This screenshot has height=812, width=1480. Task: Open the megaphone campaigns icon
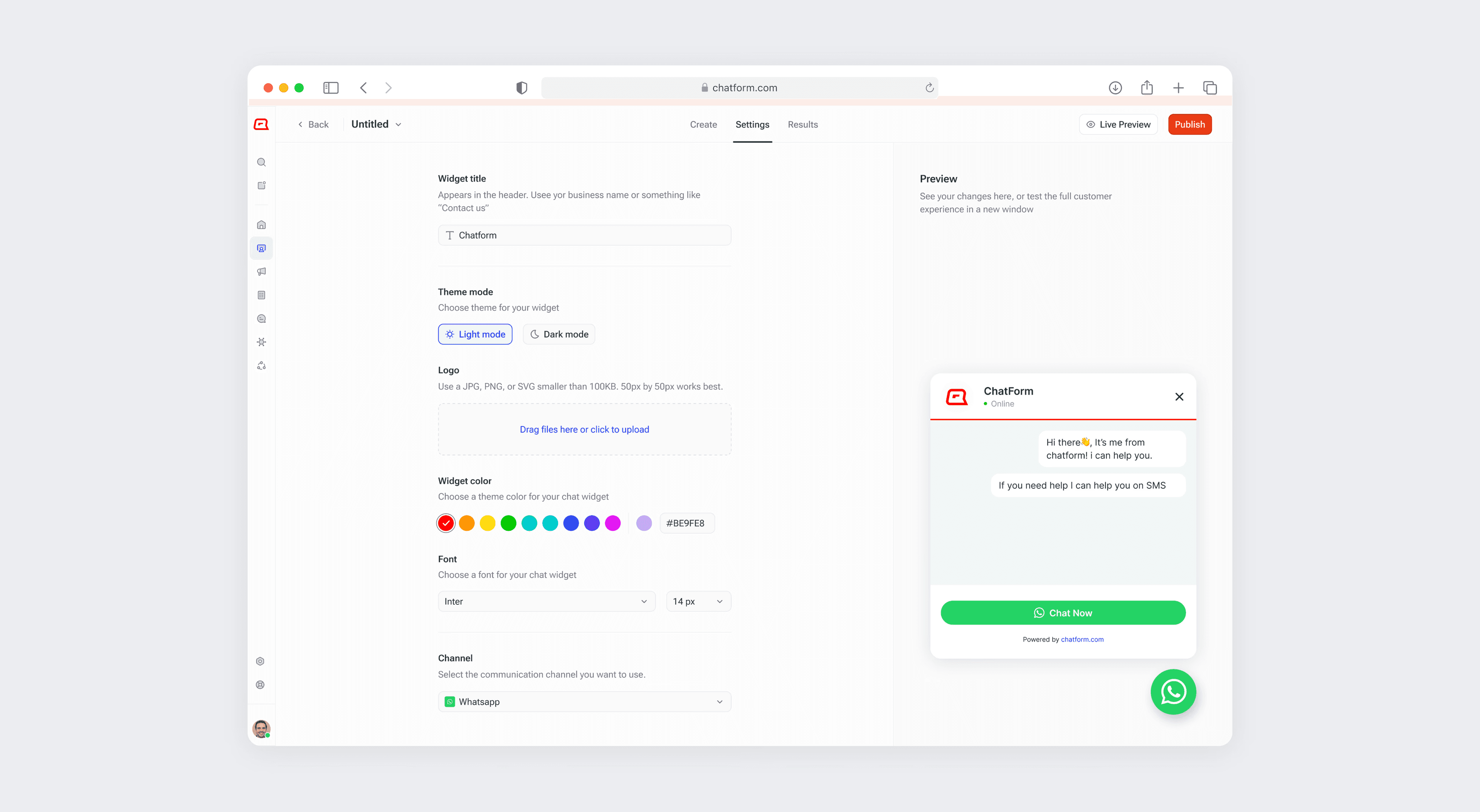coord(261,271)
